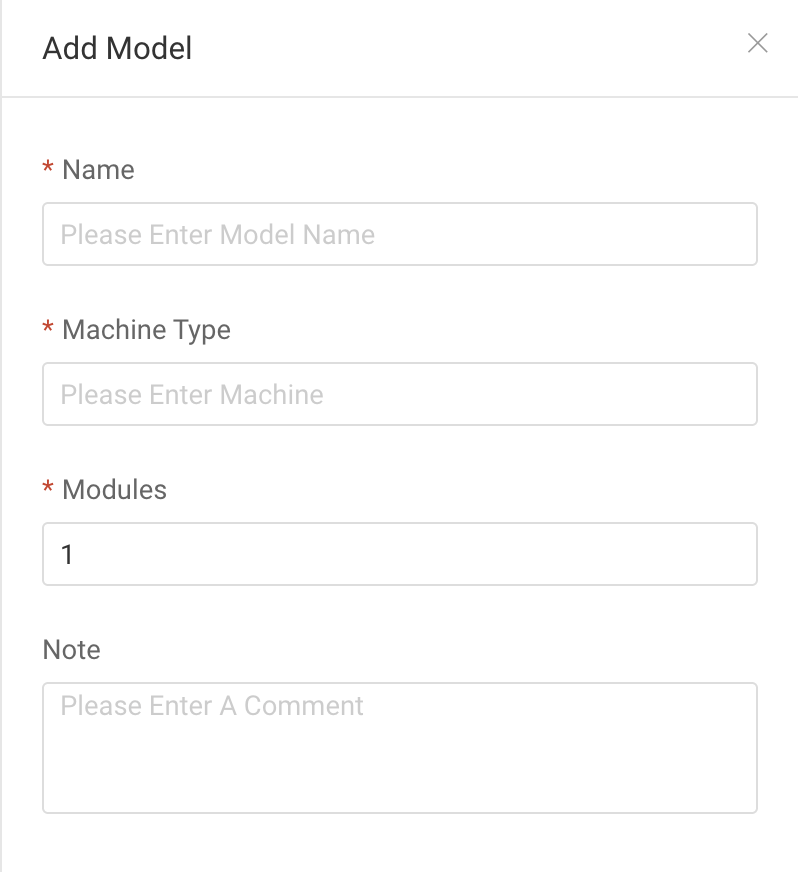Close the Add Model dialog

(757, 43)
